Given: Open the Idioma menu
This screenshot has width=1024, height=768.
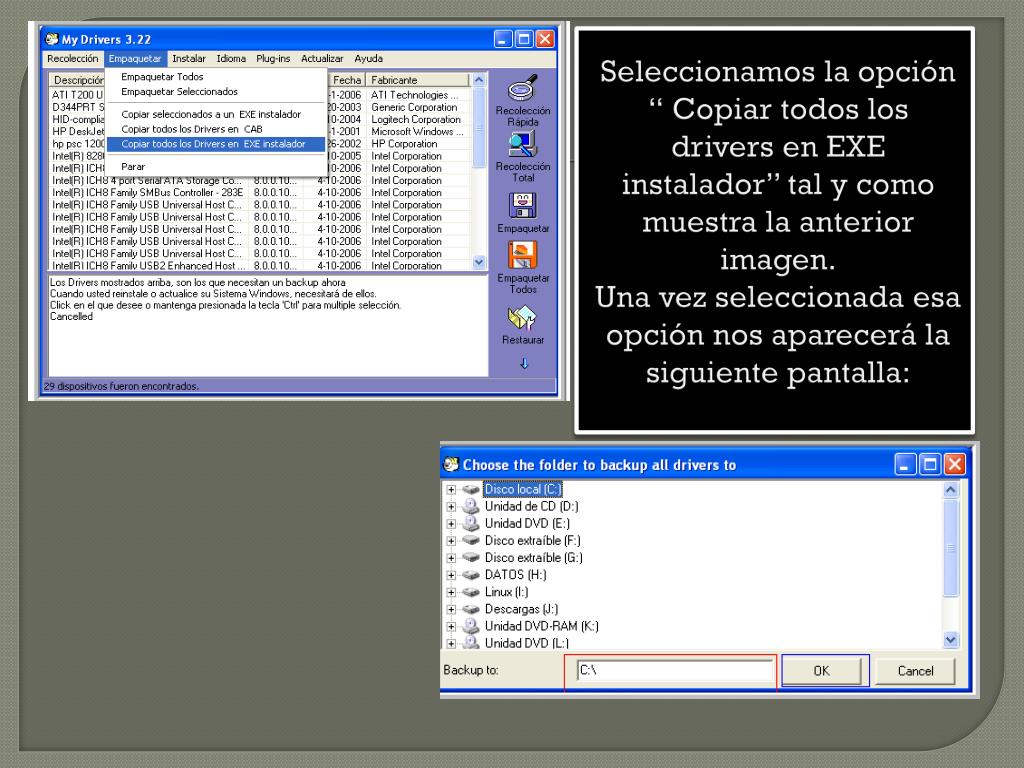Looking at the screenshot, I should click(231, 59).
